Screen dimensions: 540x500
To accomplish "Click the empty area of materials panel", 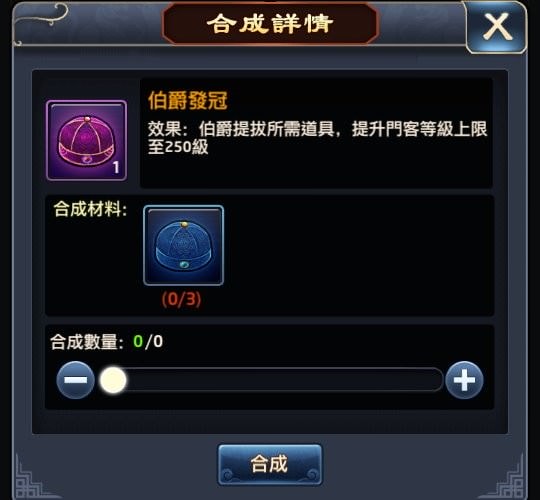I will (x=358, y=256).
